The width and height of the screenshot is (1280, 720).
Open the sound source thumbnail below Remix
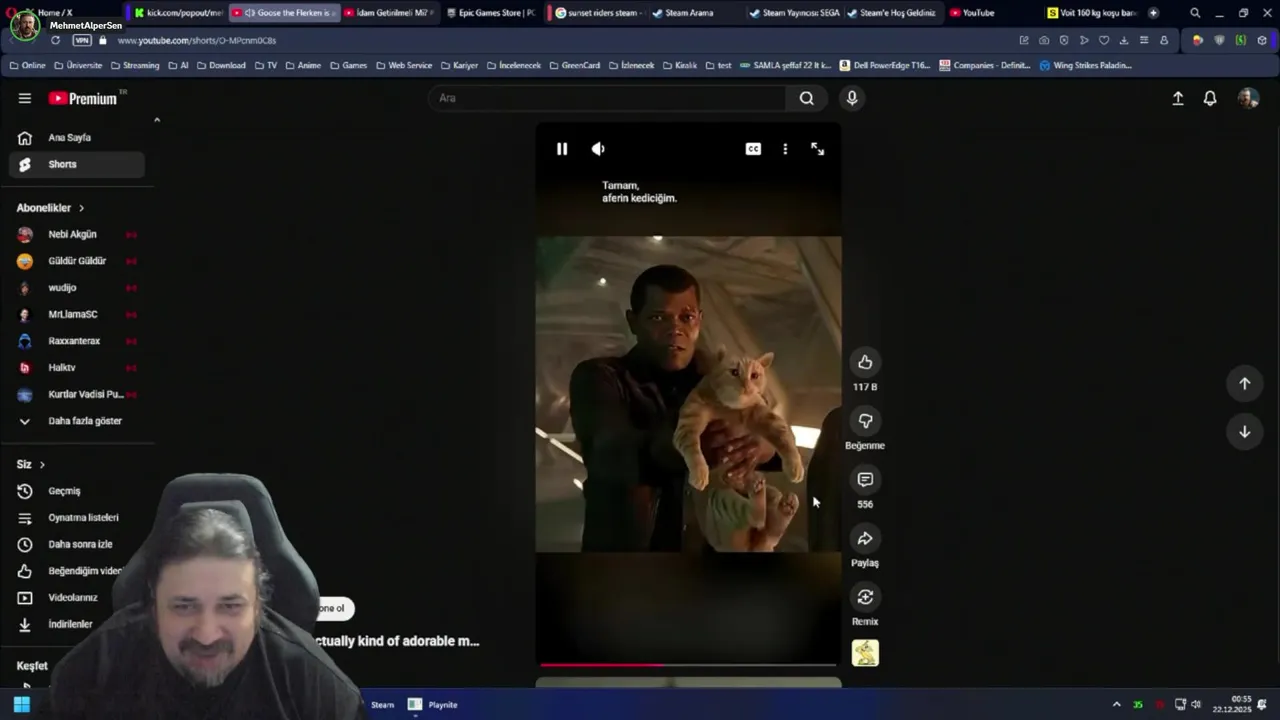tap(865, 653)
